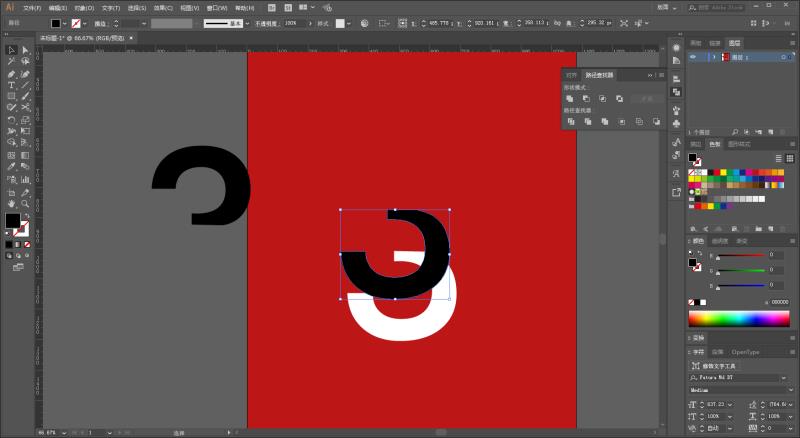Click the Unite shape mode in Pathfinder
The image size is (800, 438).
point(570,99)
